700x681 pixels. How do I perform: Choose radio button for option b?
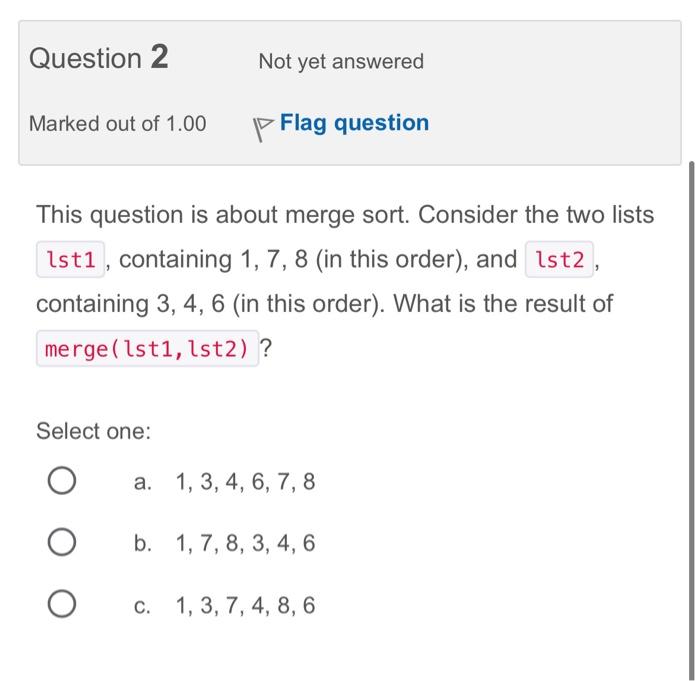click(x=62, y=542)
